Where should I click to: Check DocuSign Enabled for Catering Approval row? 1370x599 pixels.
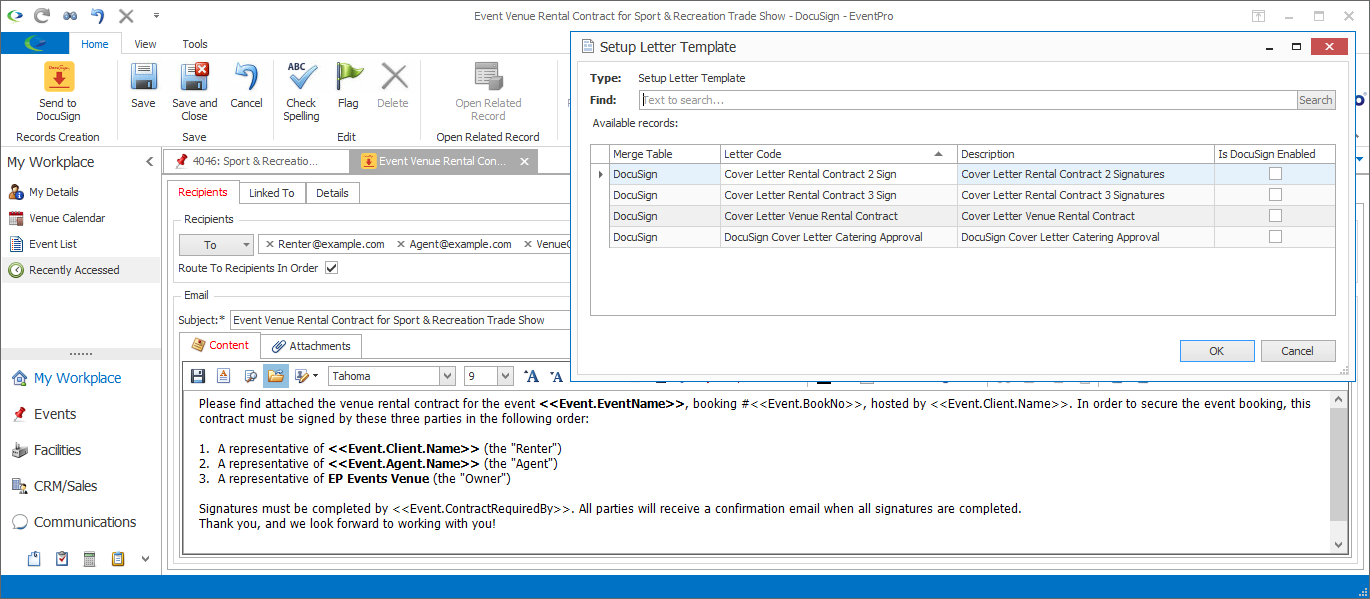pos(1275,237)
